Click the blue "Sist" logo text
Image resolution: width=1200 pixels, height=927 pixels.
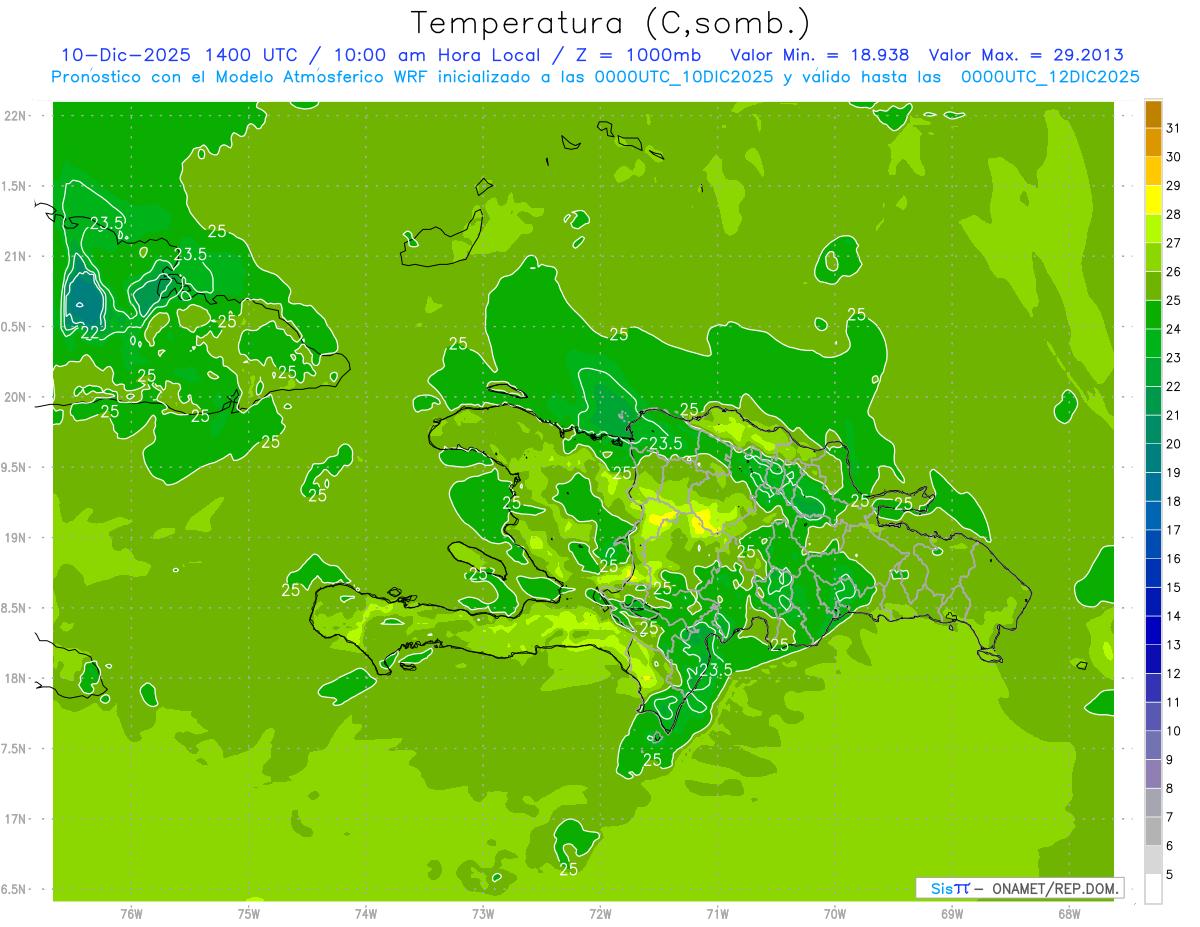949,888
